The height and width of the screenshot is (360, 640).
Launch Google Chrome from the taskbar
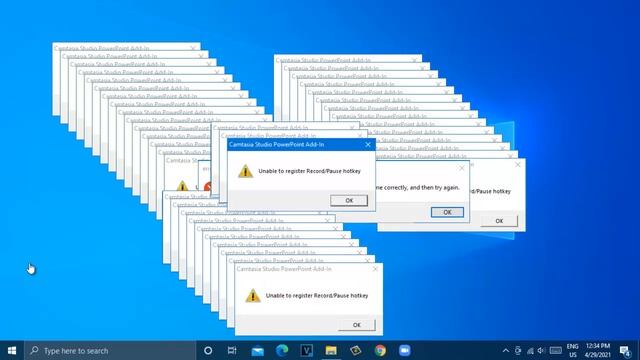click(x=380, y=350)
